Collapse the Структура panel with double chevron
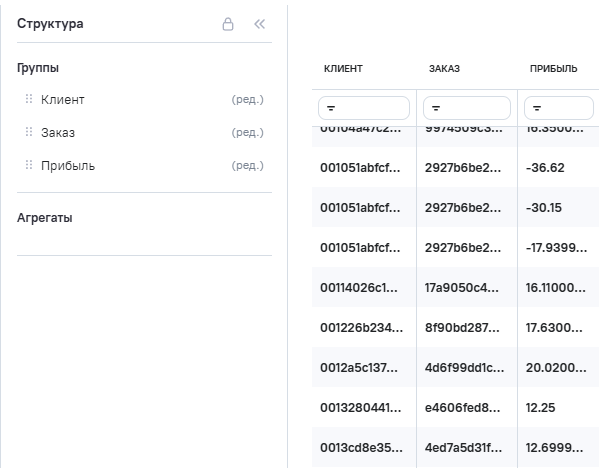The height and width of the screenshot is (468, 599). pyautogui.click(x=259, y=24)
